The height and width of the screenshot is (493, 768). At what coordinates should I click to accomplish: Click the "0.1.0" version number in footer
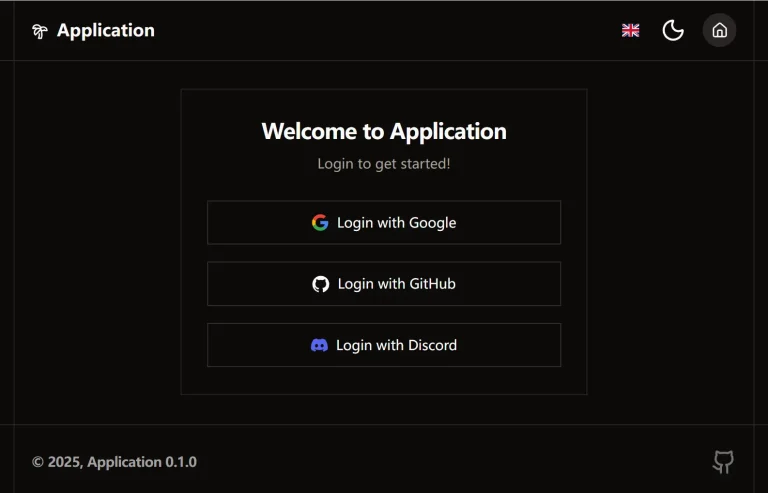click(181, 462)
